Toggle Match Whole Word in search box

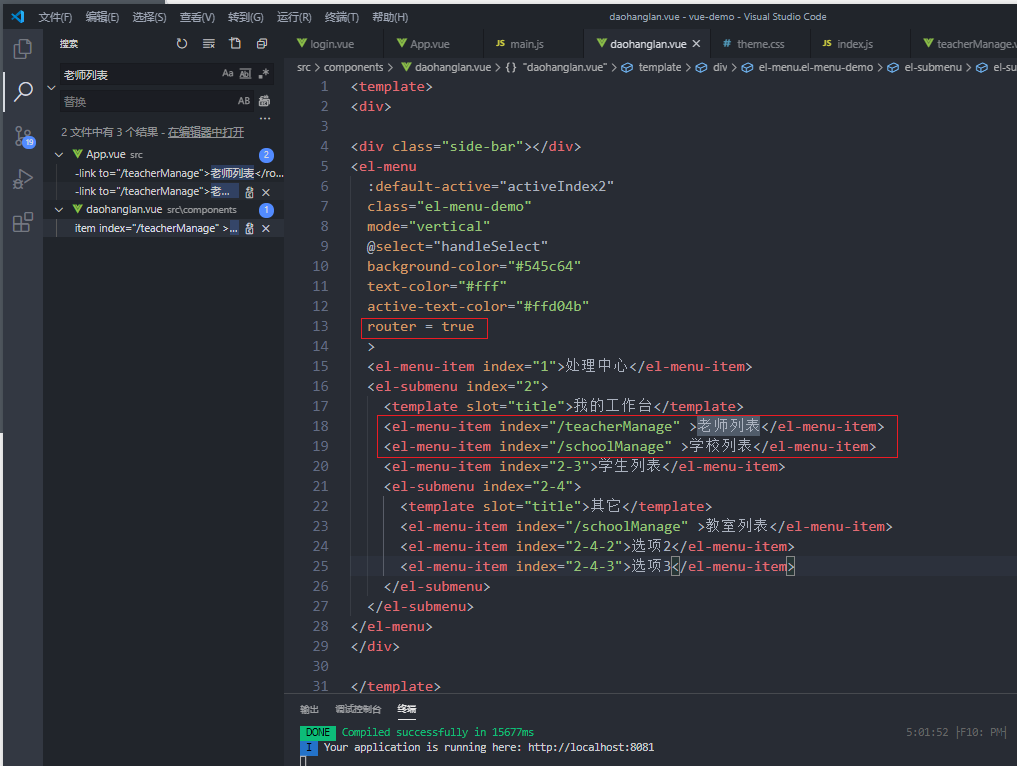(245, 74)
